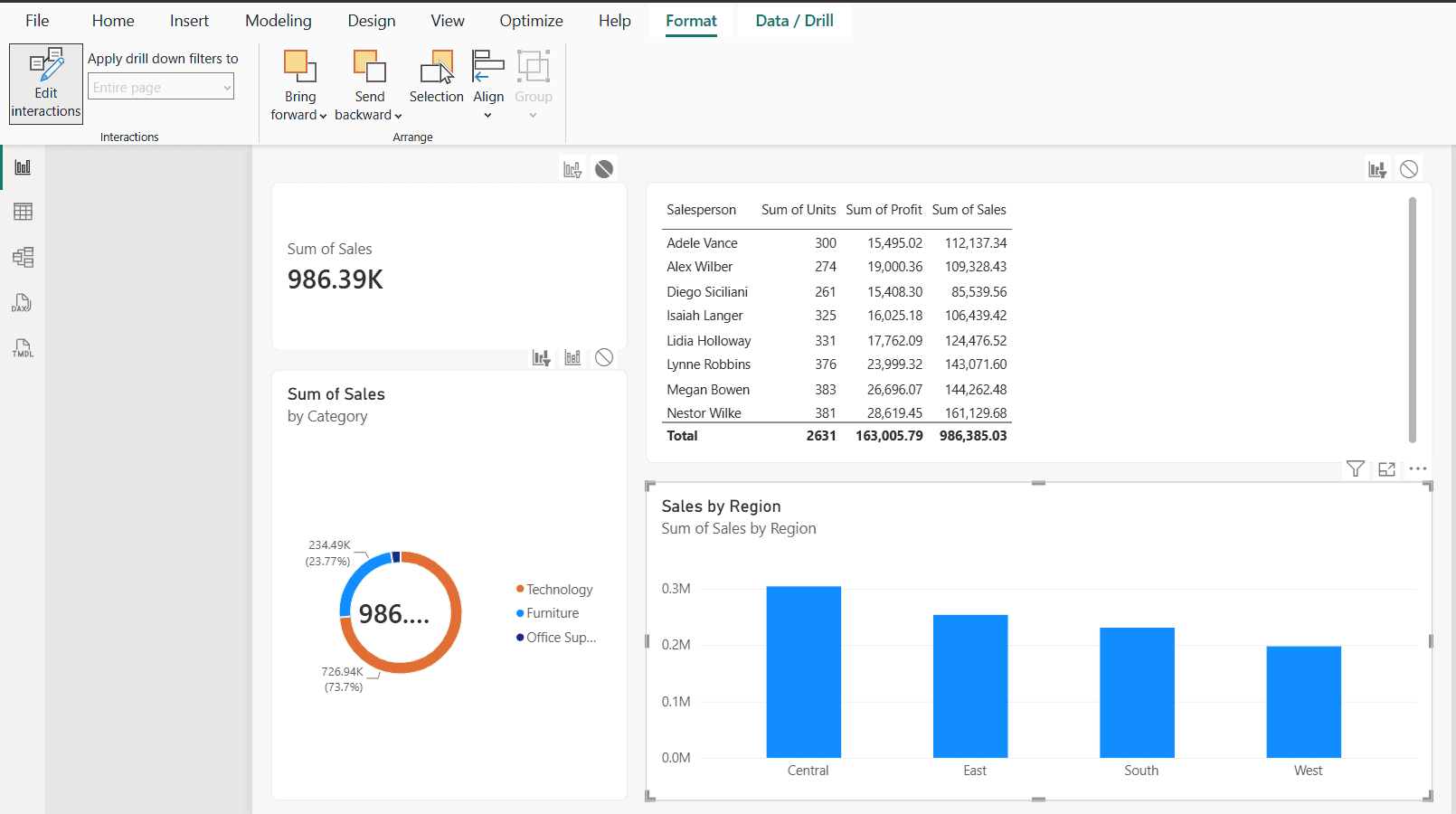Screen dimensions: 1456x814
Task: Sort table by Sum of Profit header
Action: click(884, 210)
